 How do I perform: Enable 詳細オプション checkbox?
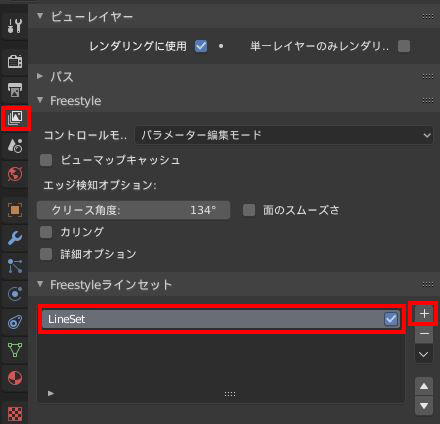point(46,254)
